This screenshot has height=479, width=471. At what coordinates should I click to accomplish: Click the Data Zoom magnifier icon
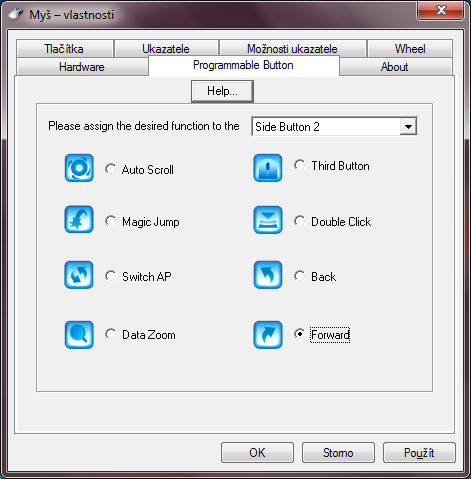[79, 335]
